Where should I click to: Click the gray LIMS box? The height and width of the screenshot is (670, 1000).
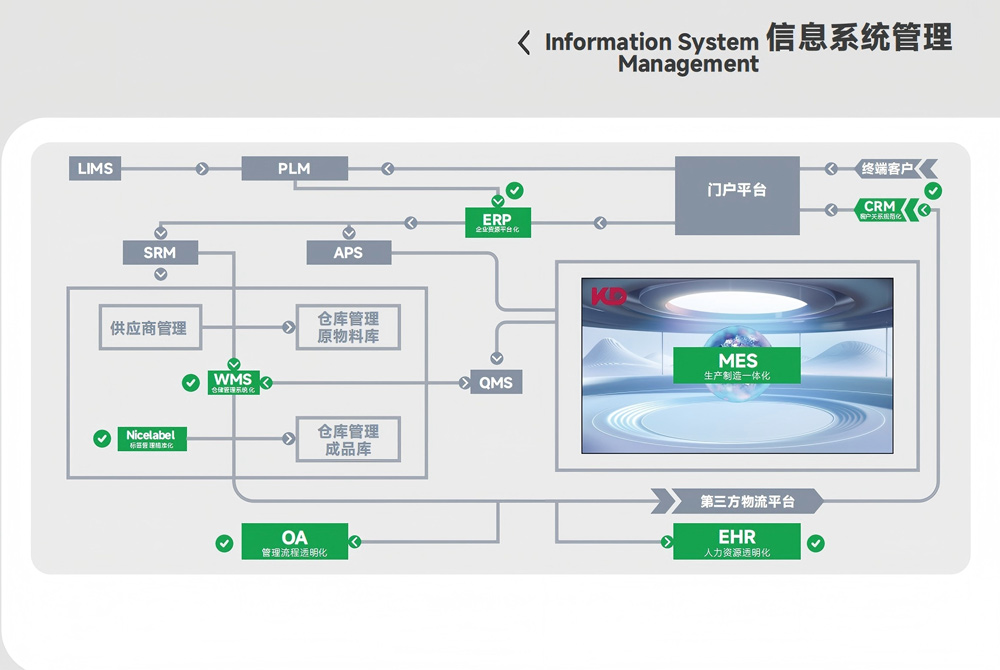tap(96, 169)
